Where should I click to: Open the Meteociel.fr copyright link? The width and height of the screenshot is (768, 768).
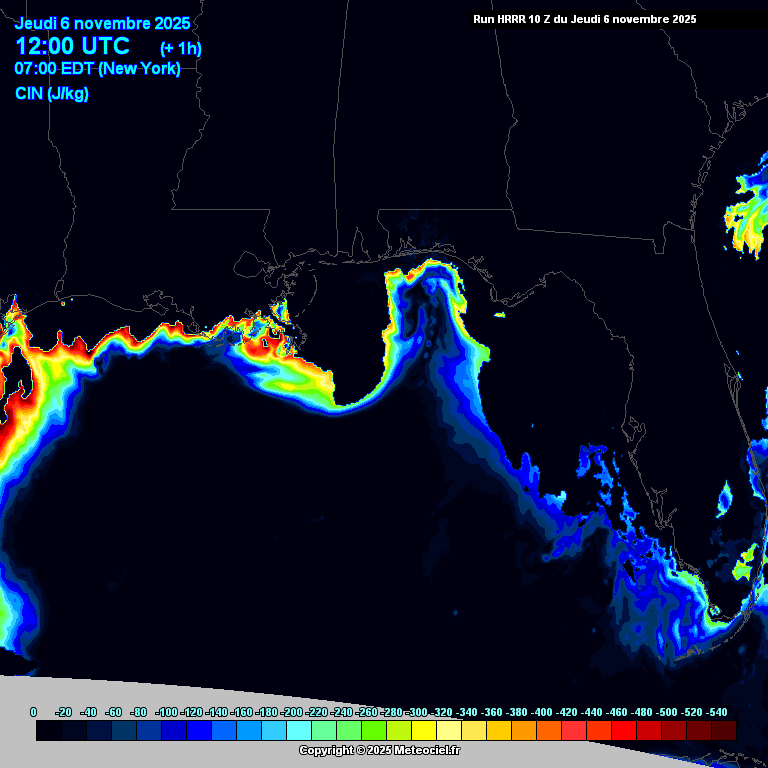[380, 750]
